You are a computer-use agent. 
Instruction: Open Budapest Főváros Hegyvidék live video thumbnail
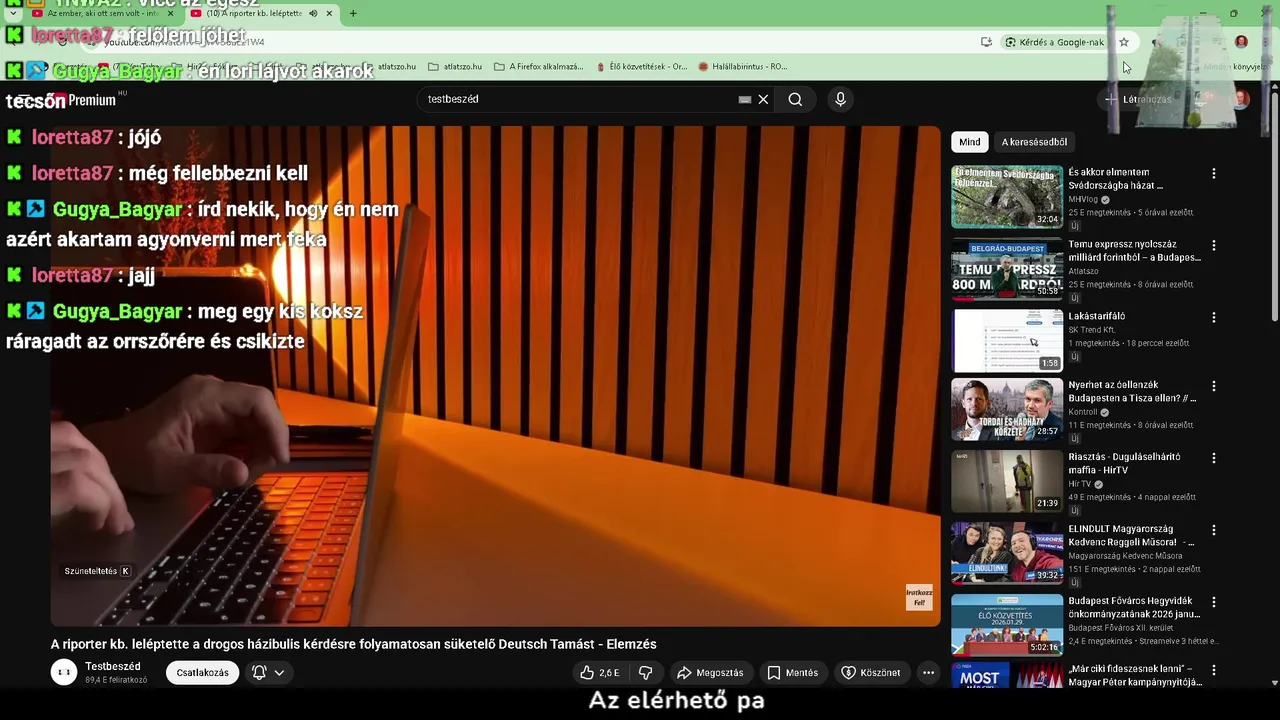coord(1007,625)
